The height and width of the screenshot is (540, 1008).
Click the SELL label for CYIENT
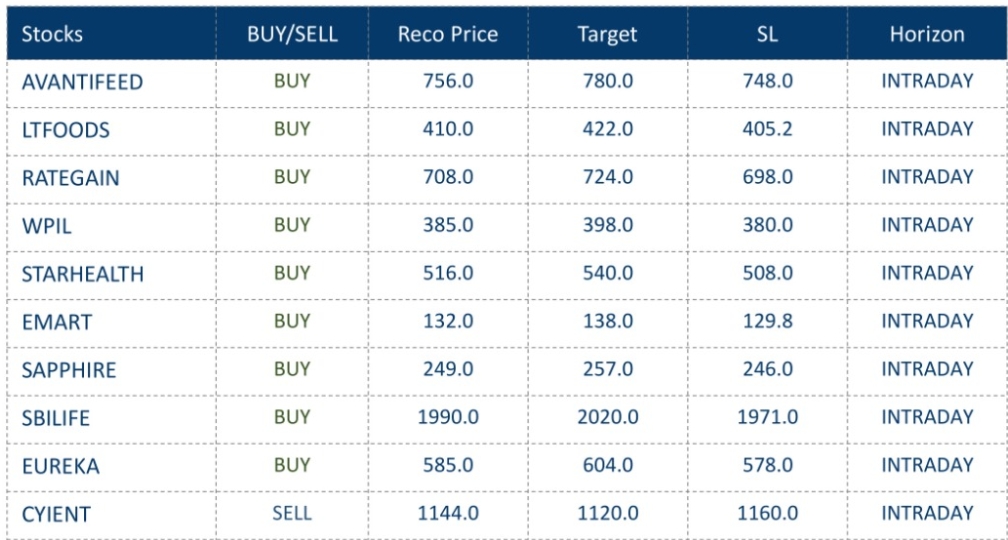click(x=292, y=513)
